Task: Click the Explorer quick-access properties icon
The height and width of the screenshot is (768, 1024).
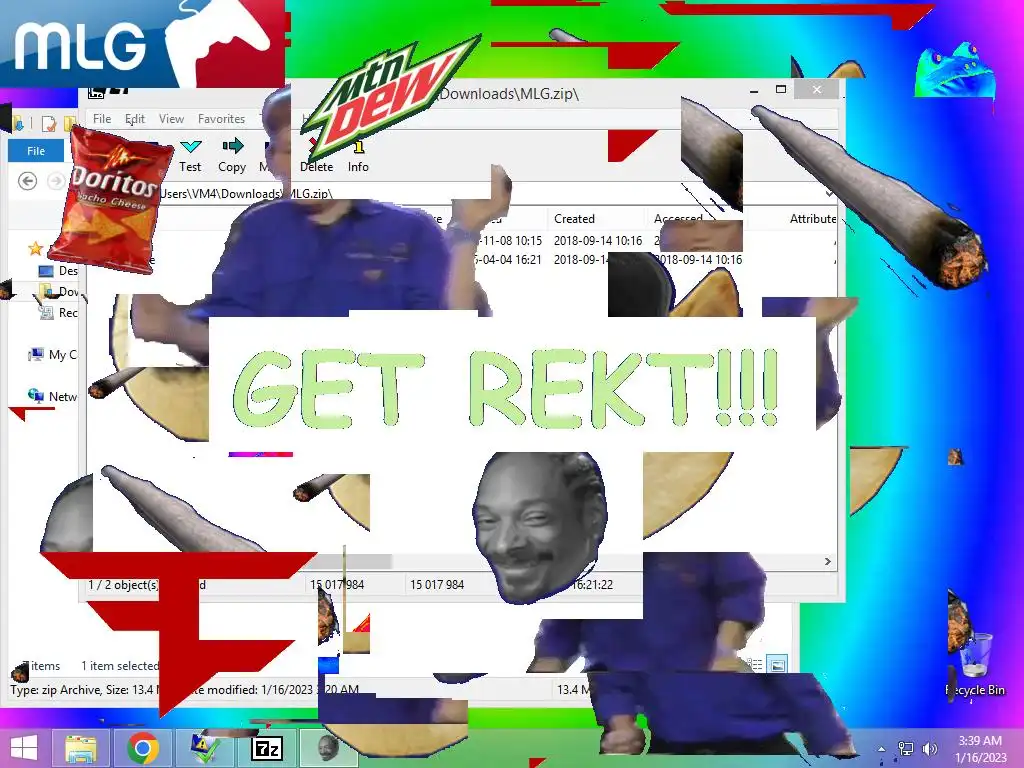Action: (x=49, y=123)
